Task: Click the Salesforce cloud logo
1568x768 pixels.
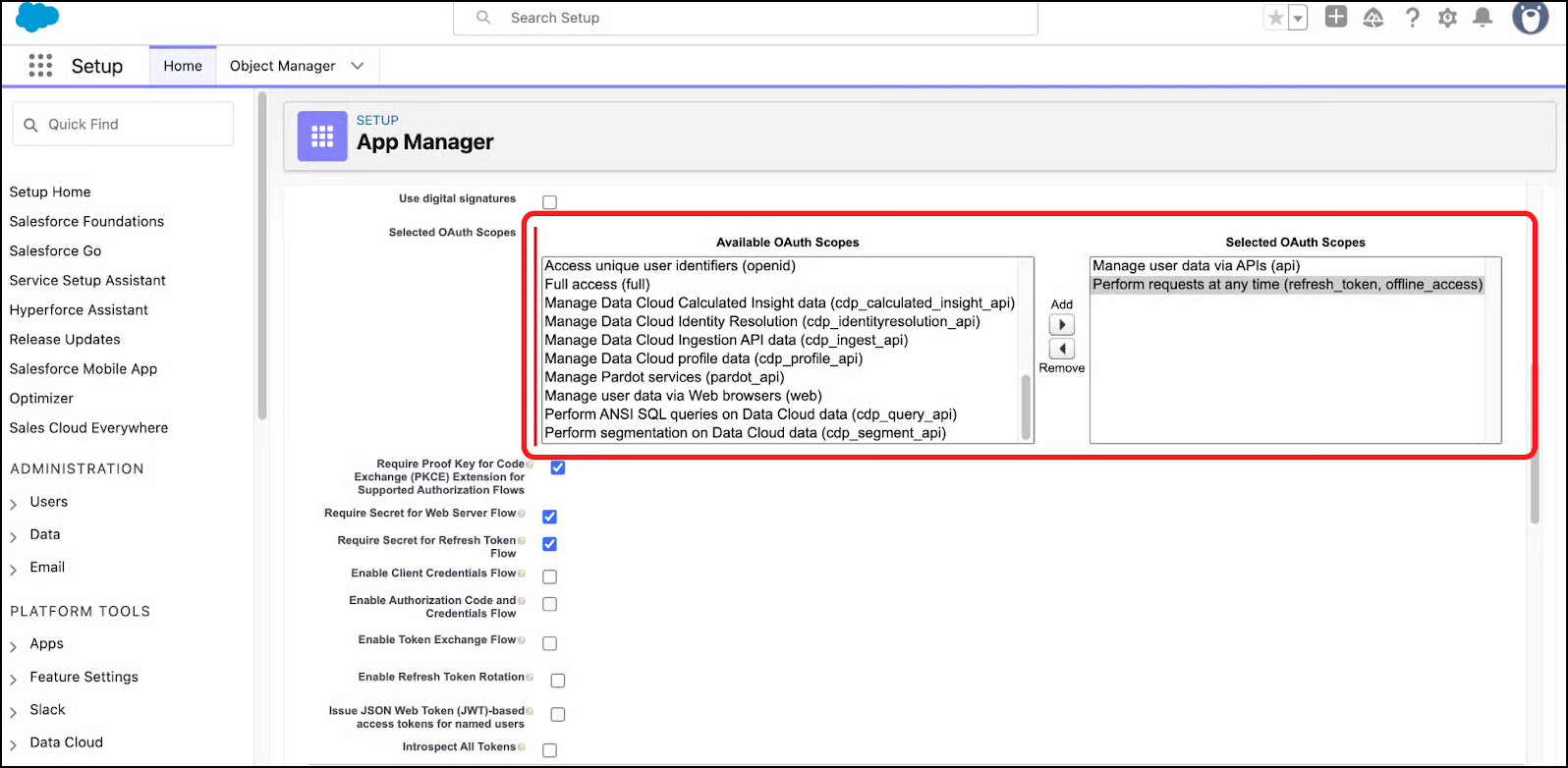Action: [38, 18]
